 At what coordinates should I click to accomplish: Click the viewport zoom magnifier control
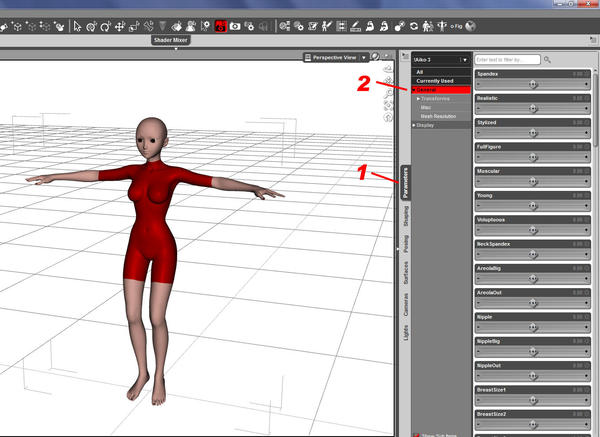click(388, 93)
